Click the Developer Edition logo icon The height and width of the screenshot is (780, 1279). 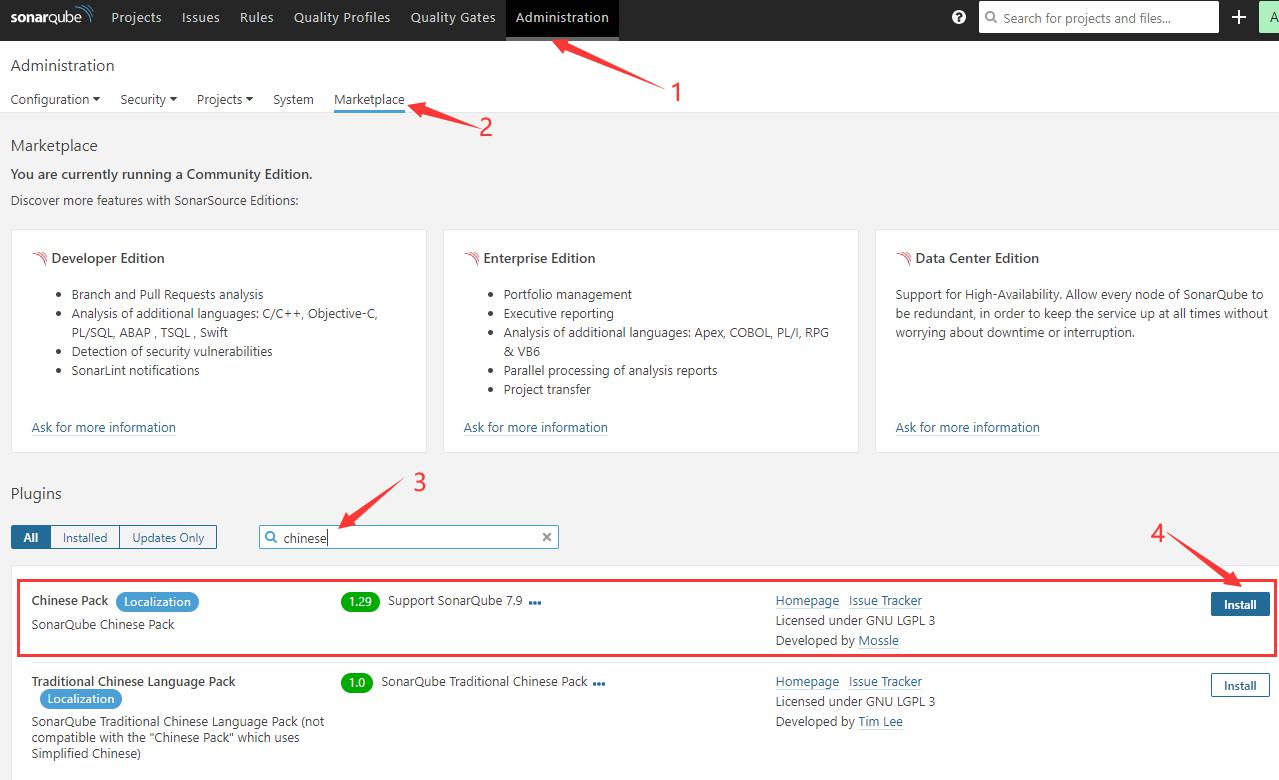[x=40, y=258]
